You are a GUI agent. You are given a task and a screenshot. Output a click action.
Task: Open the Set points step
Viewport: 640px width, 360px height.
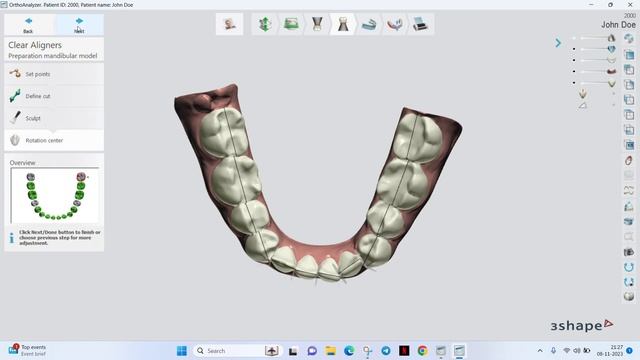tap(54, 74)
